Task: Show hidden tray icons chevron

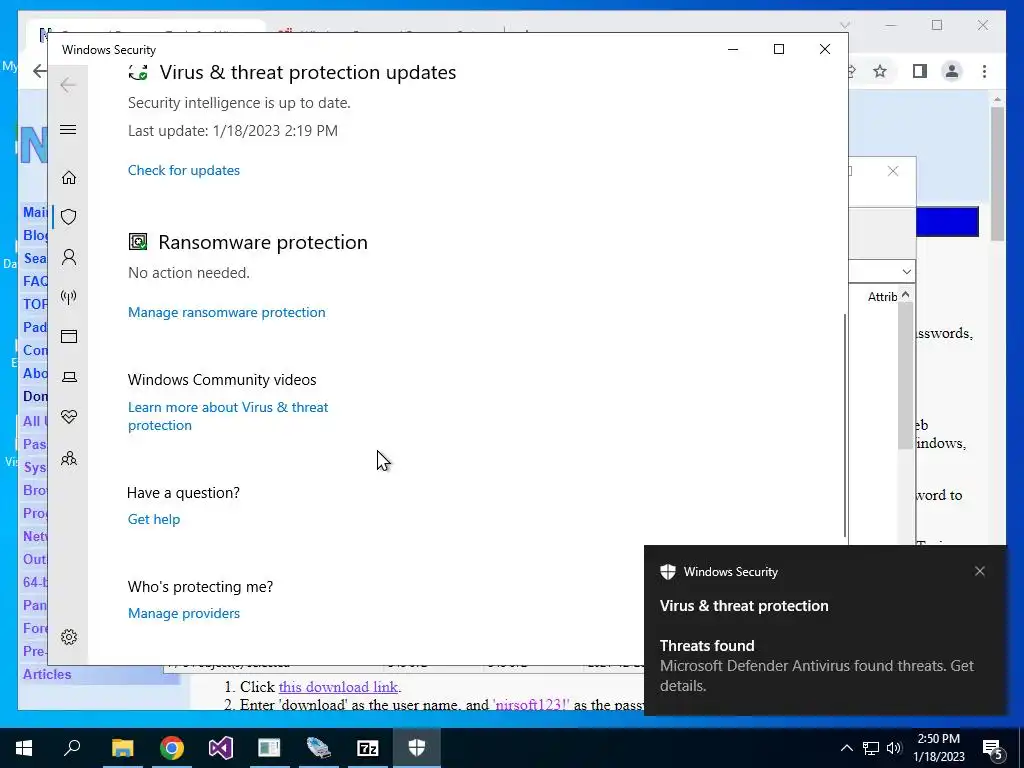Action: [x=846, y=748]
